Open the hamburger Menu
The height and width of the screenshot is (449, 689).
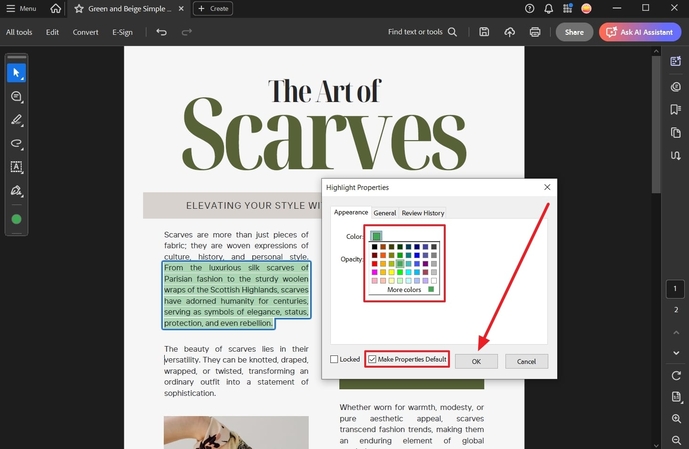[x=21, y=8]
